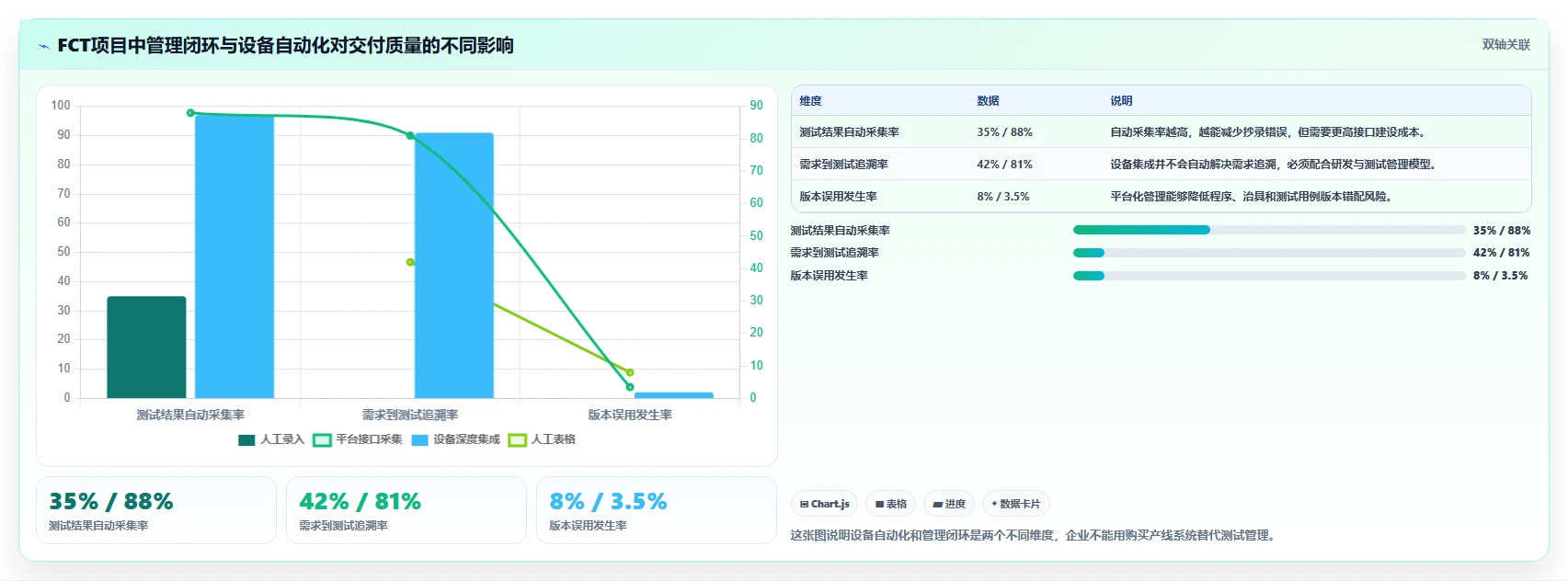Click the 测试结果自动采集率 x-axis label
Screen dimensions: 1568x581
point(190,415)
